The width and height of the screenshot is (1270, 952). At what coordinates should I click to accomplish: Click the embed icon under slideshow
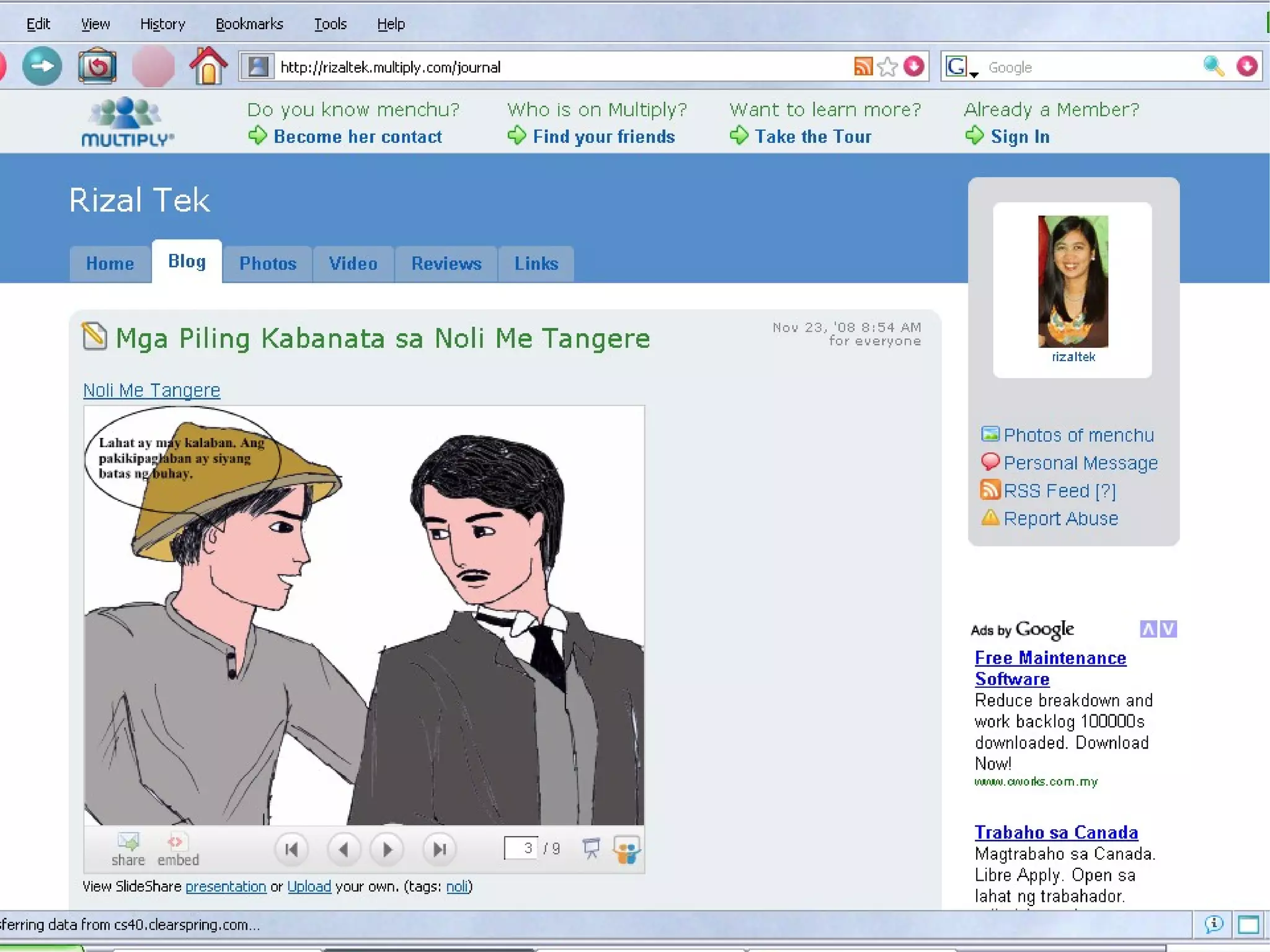tap(177, 842)
